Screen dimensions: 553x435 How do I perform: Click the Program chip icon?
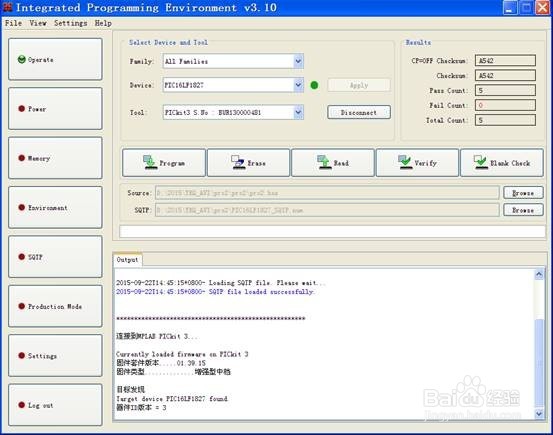pos(150,162)
